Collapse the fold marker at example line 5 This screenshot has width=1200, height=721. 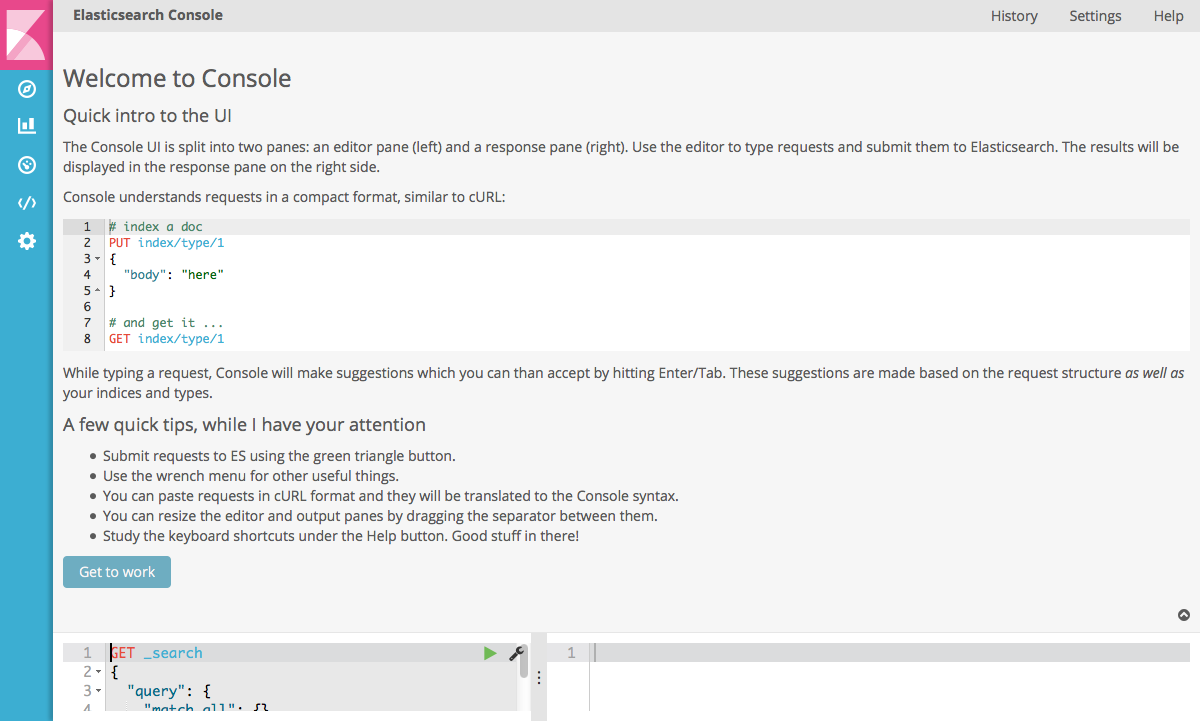click(x=97, y=291)
